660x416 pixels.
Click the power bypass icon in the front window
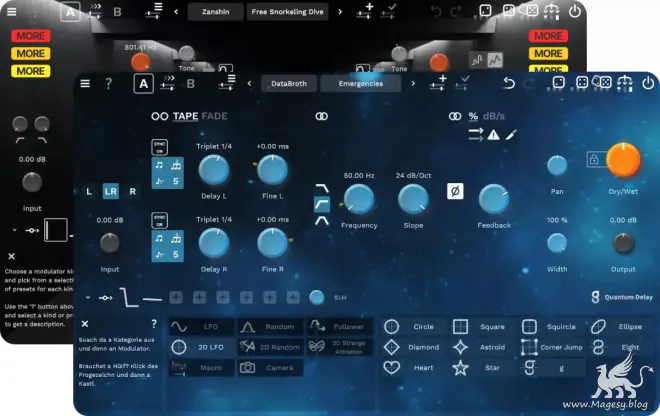pyautogui.click(x=648, y=83)
